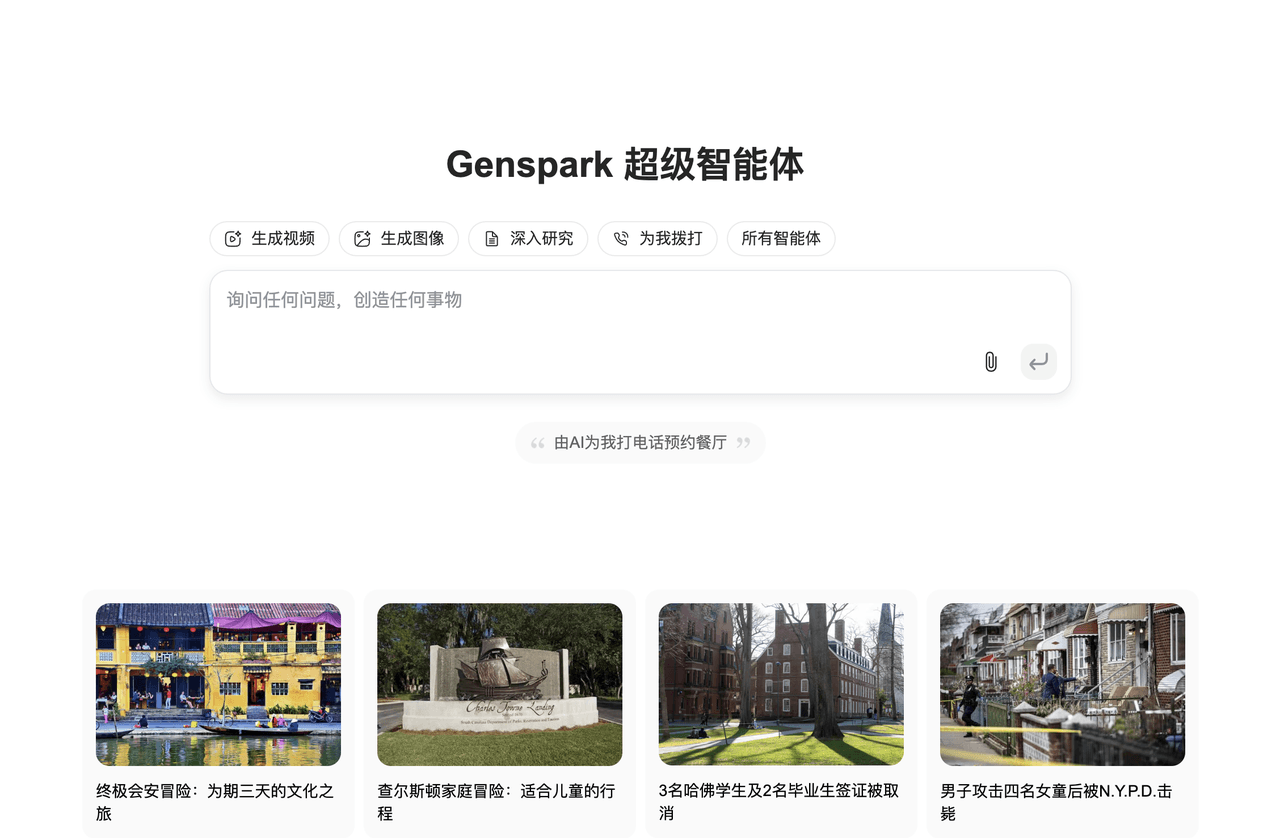Image resolution: width=1280 pixels, height=838 pixels.
Task: Click the Genspark 超级智能体 heading
Action: (x=625, y=164)
